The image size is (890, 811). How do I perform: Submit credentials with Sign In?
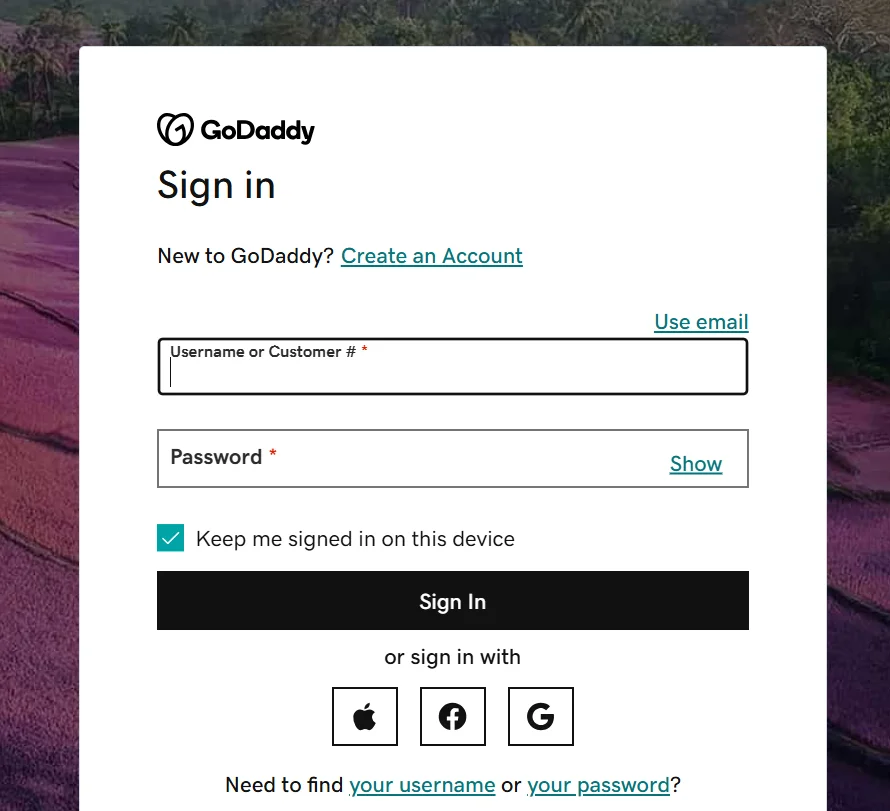[452, 601]
